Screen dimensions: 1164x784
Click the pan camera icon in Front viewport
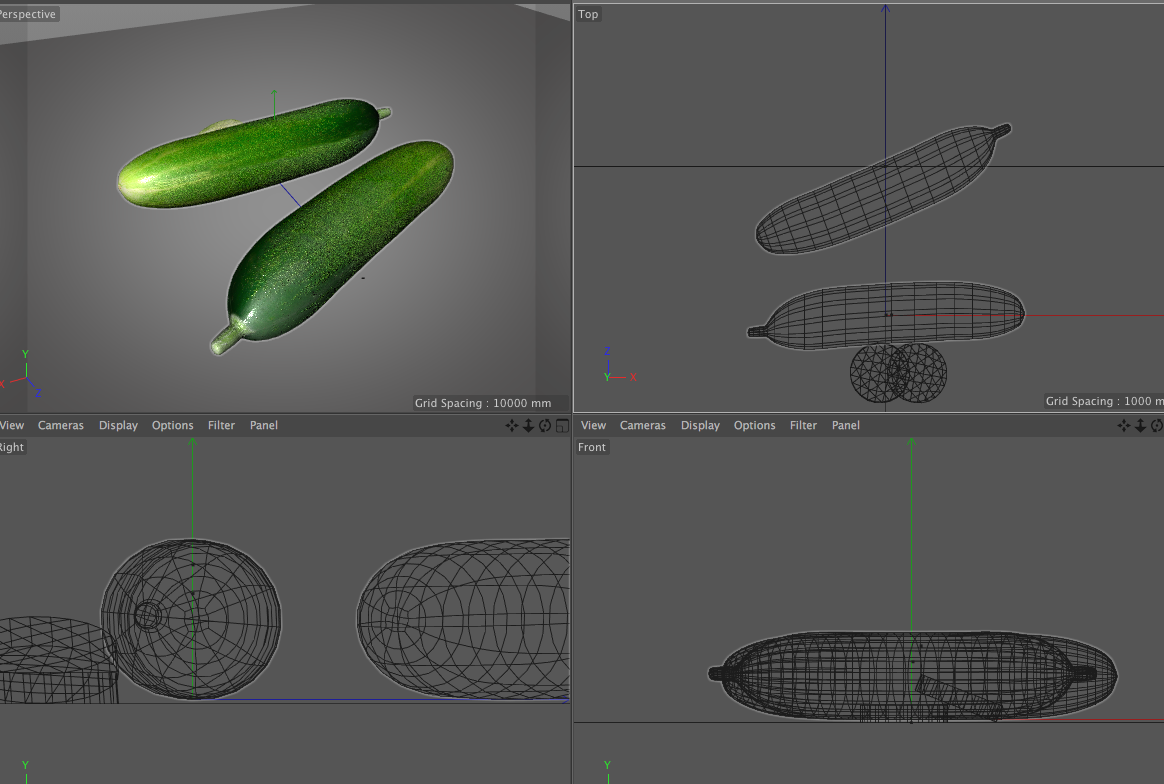pyautogui.click(x=1124, y=426)
